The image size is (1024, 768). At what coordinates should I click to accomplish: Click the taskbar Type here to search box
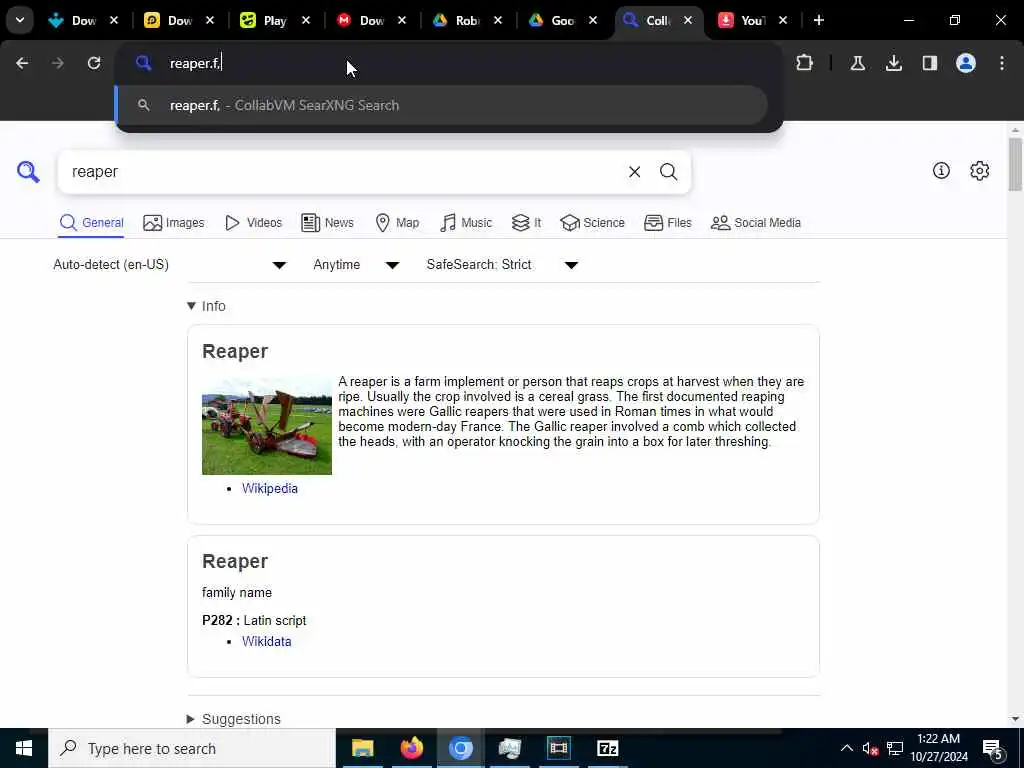(192, 748)
